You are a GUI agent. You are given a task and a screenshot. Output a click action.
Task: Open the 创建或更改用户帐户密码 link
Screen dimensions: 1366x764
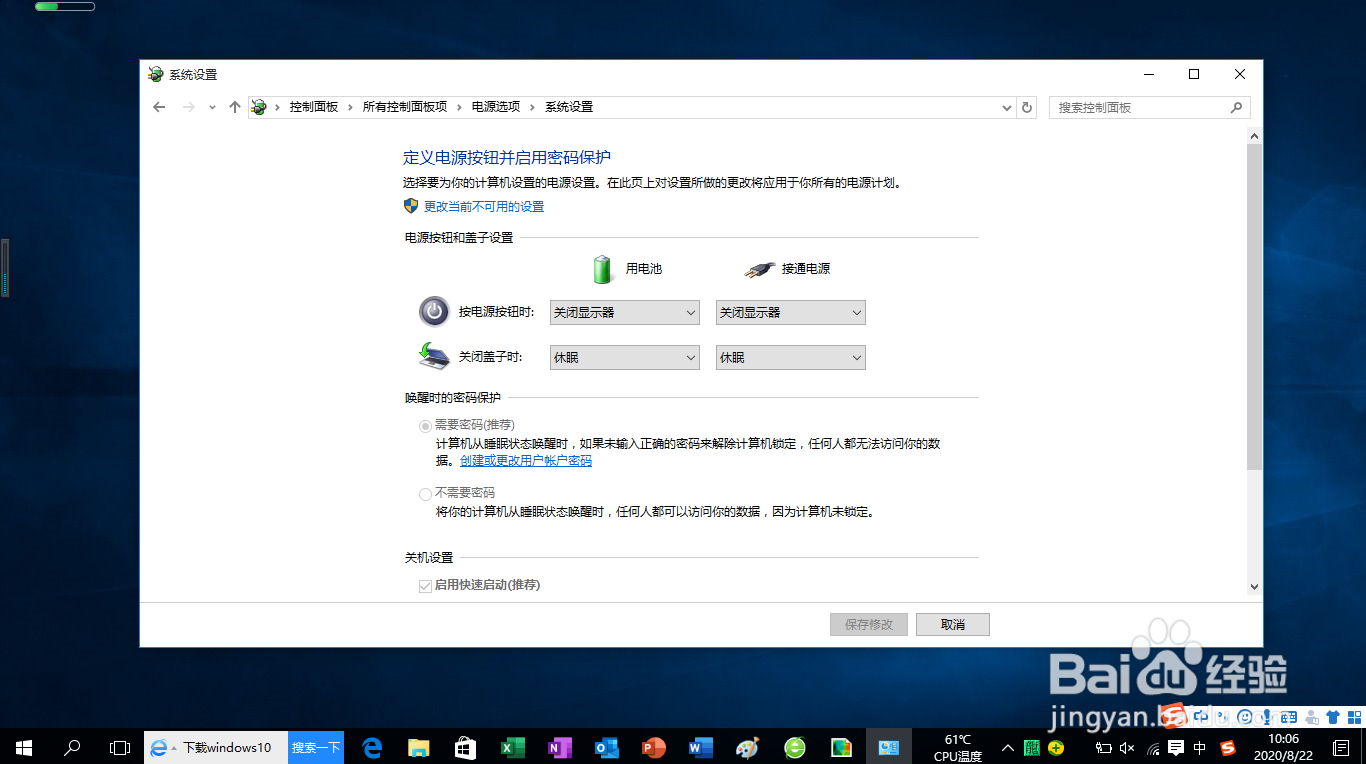click(526, 461)
